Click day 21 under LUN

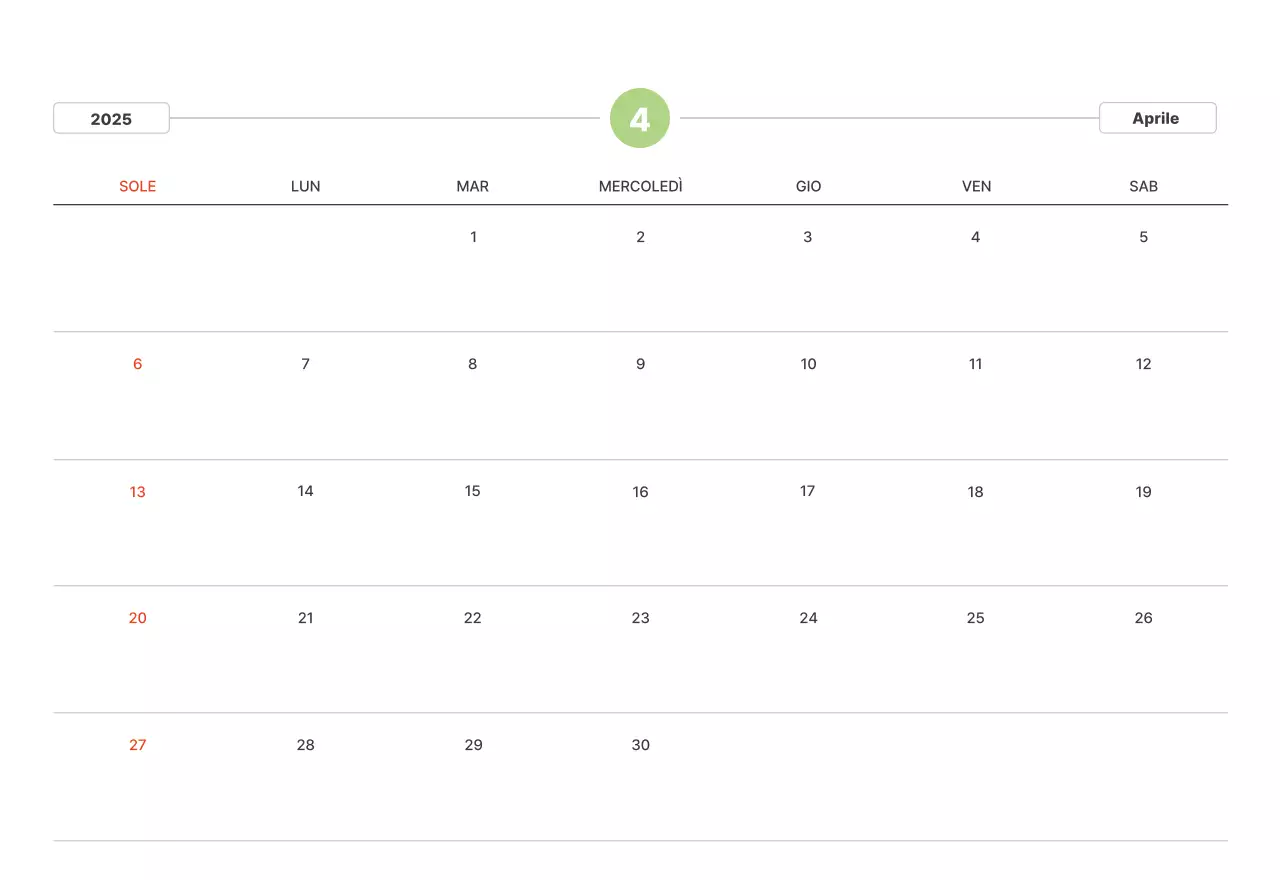[305, 618]
